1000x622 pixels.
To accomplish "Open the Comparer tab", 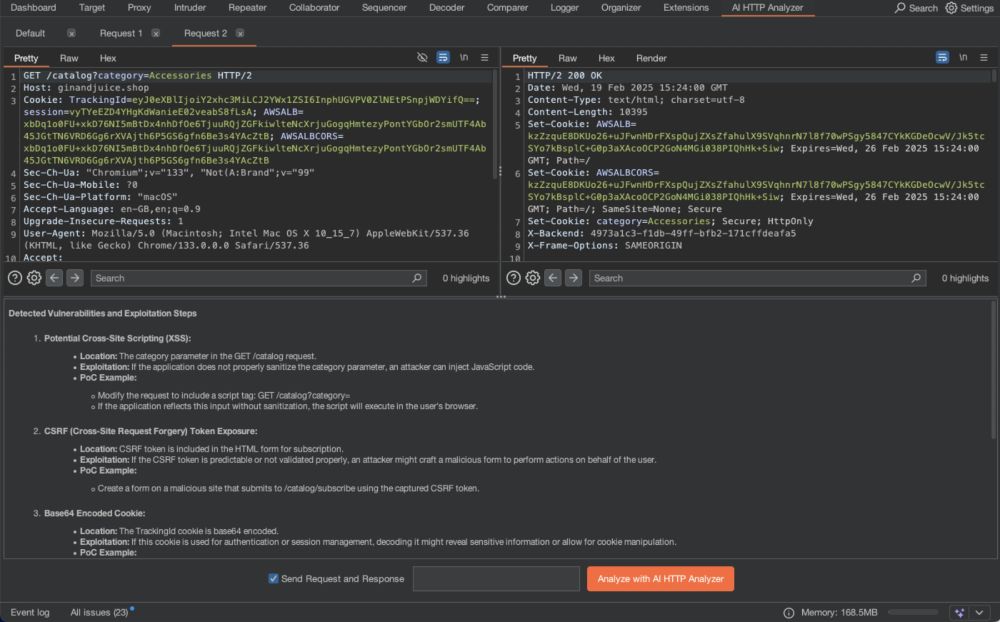I will pos(507,8).
